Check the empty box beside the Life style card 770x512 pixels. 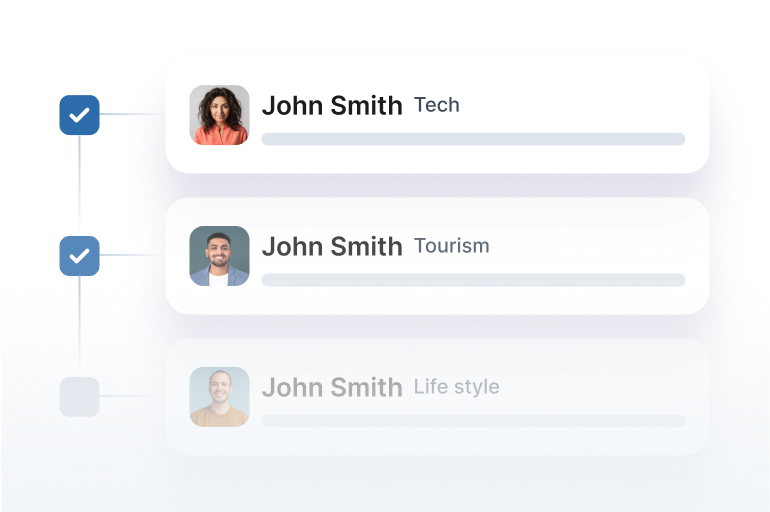(80, 397)
